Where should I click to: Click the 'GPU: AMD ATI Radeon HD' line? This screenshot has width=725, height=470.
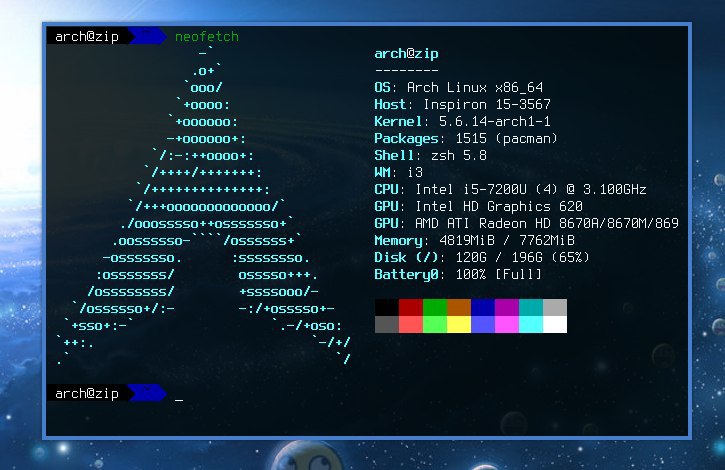tap(527, 223)
